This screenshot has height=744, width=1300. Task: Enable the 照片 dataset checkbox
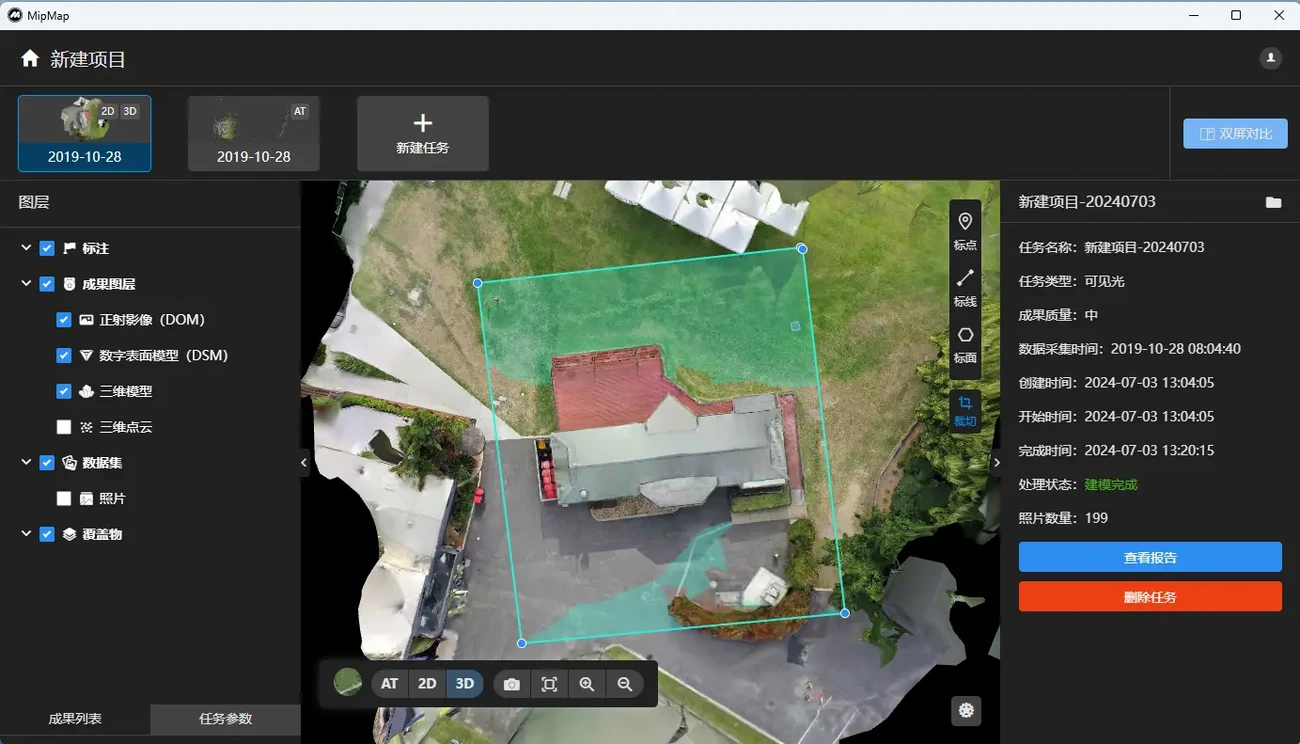(x=64, y=498)
